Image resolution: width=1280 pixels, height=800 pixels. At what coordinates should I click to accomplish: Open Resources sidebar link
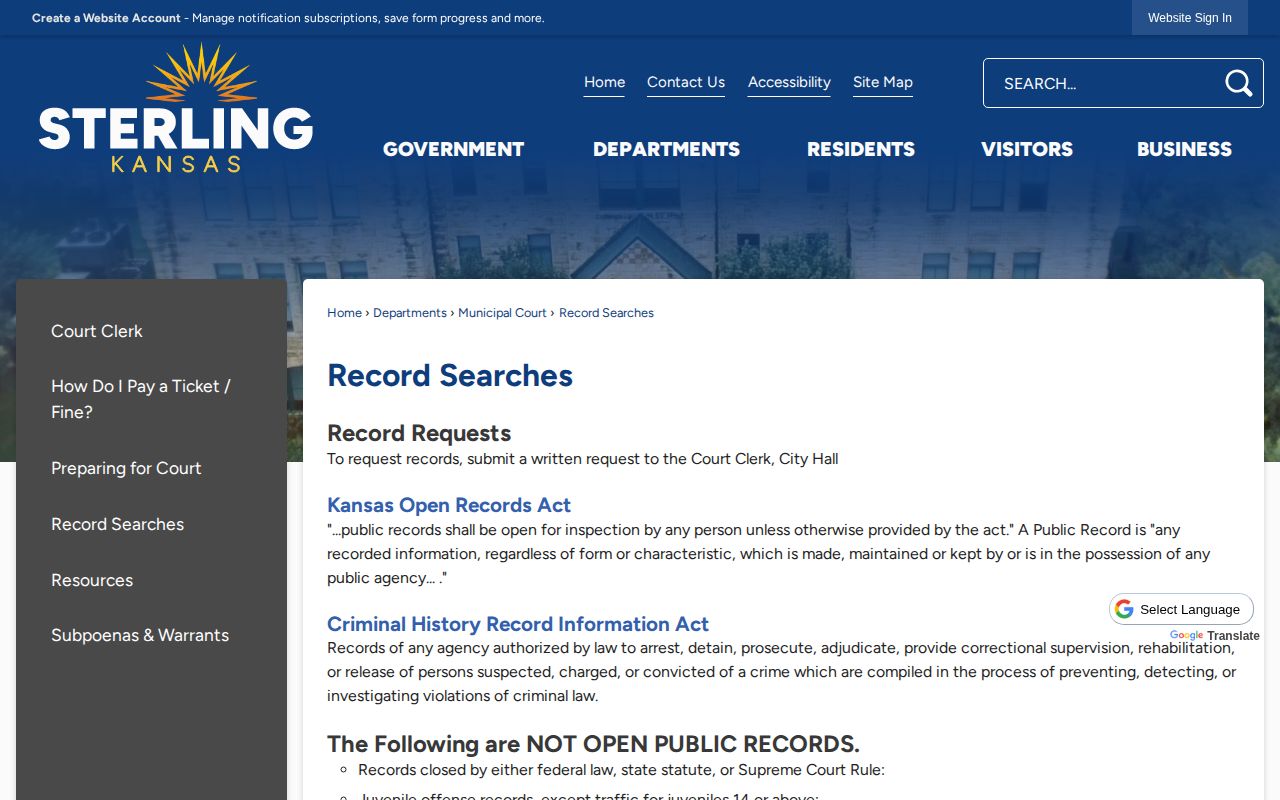[x=92, y=580]
